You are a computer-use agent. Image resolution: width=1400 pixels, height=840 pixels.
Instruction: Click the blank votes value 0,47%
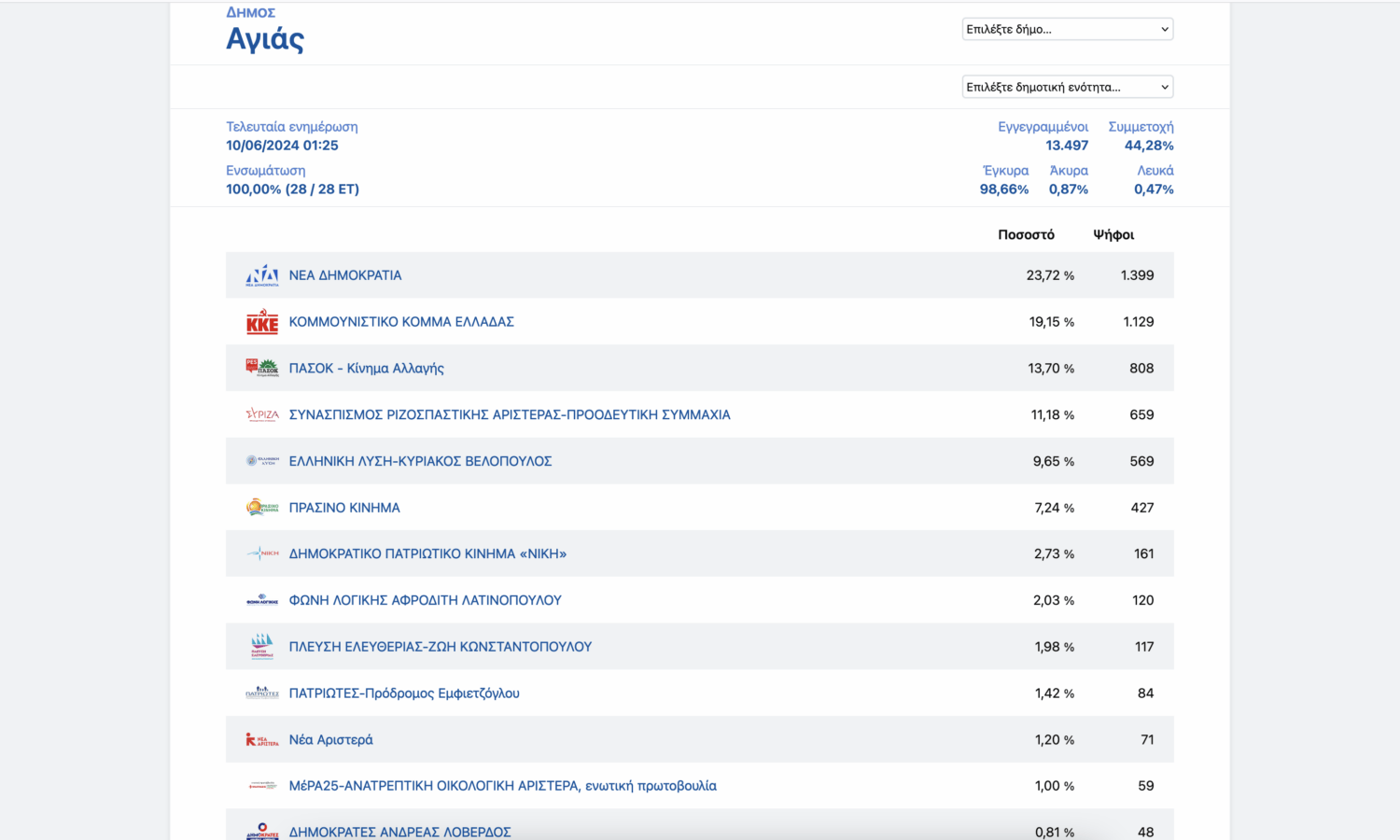point(1154,189)
